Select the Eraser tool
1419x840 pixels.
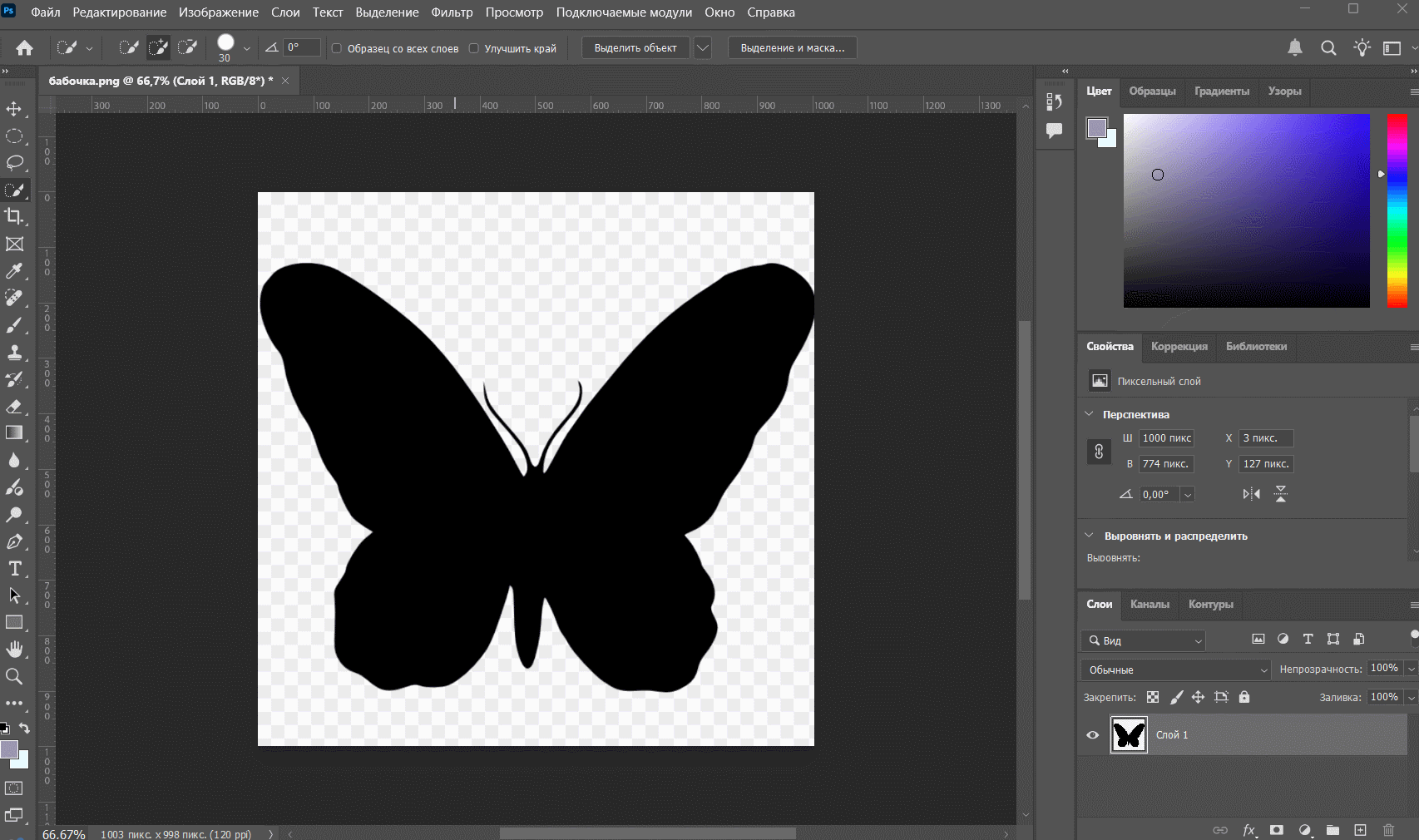click(14, 407)
